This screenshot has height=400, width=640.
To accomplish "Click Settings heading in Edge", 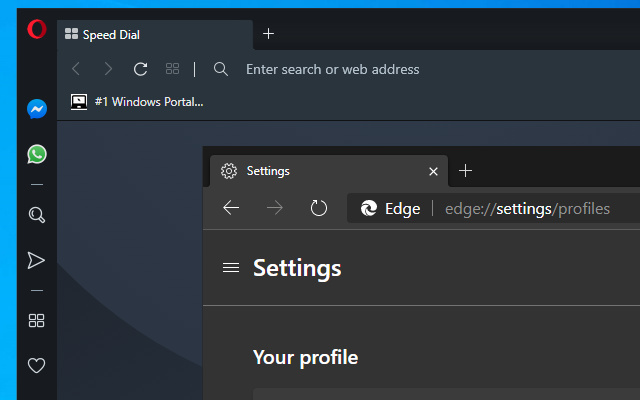I will point(297,268).
